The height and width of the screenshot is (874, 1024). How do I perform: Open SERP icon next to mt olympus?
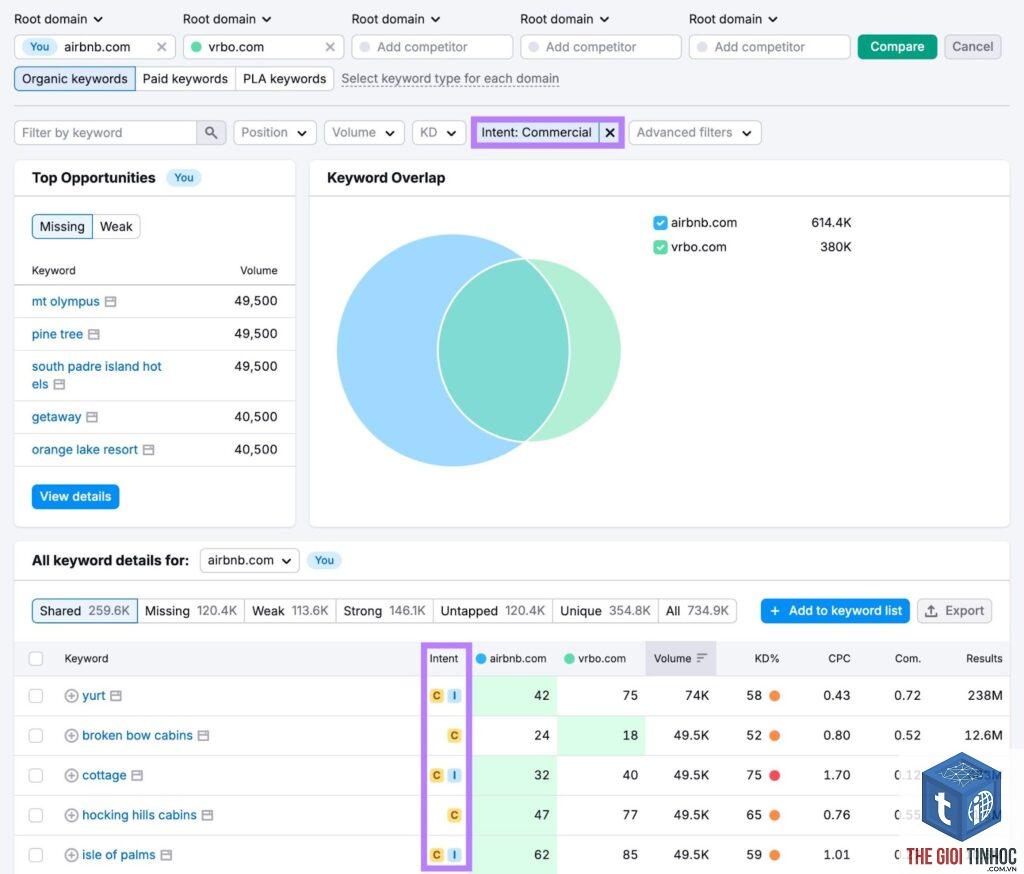(110, 302)
